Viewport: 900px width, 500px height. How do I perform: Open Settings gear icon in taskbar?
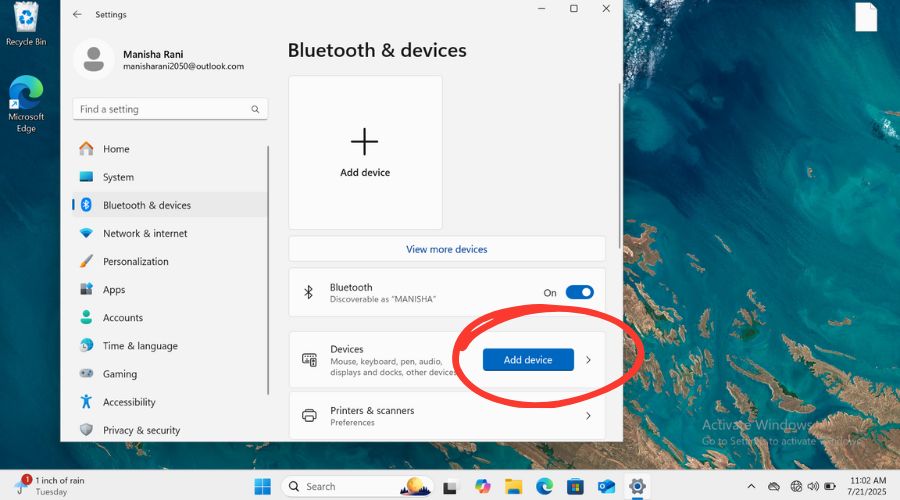637,486
